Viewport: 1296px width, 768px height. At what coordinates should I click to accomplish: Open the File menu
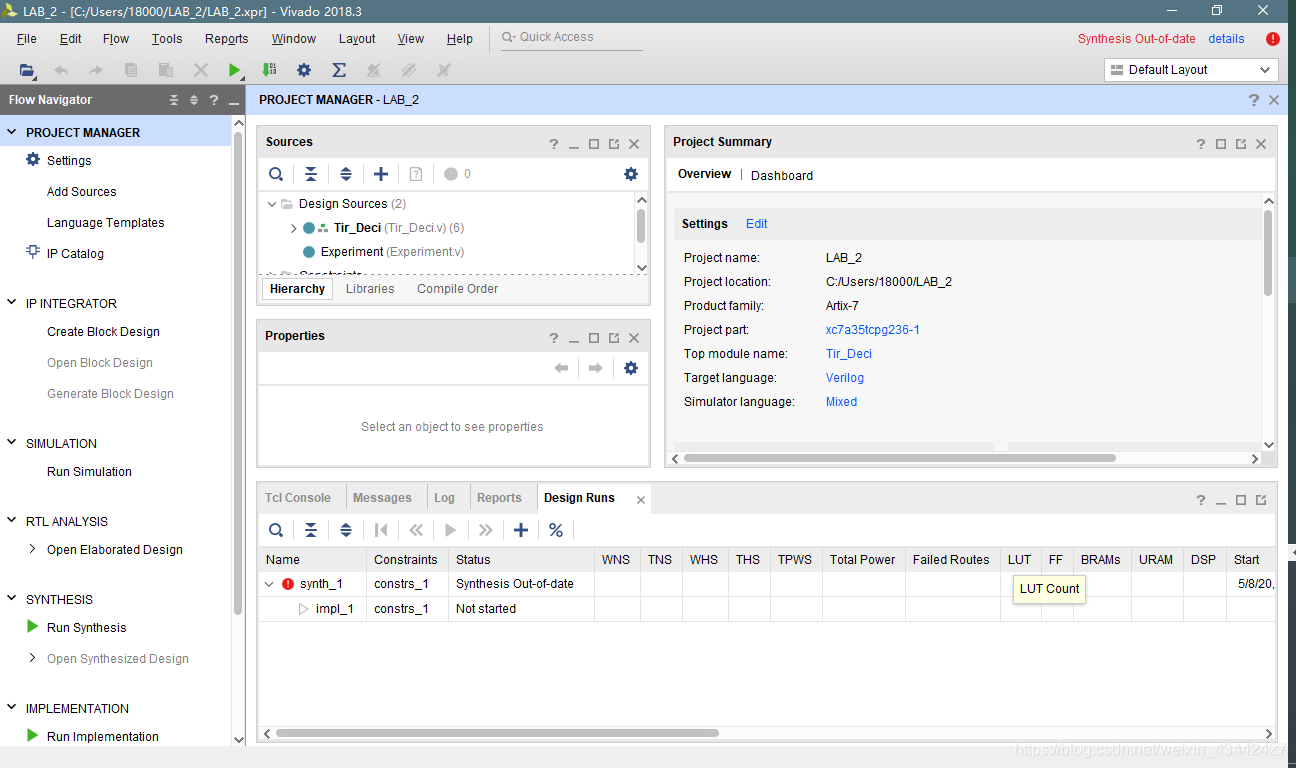point(27,39)
